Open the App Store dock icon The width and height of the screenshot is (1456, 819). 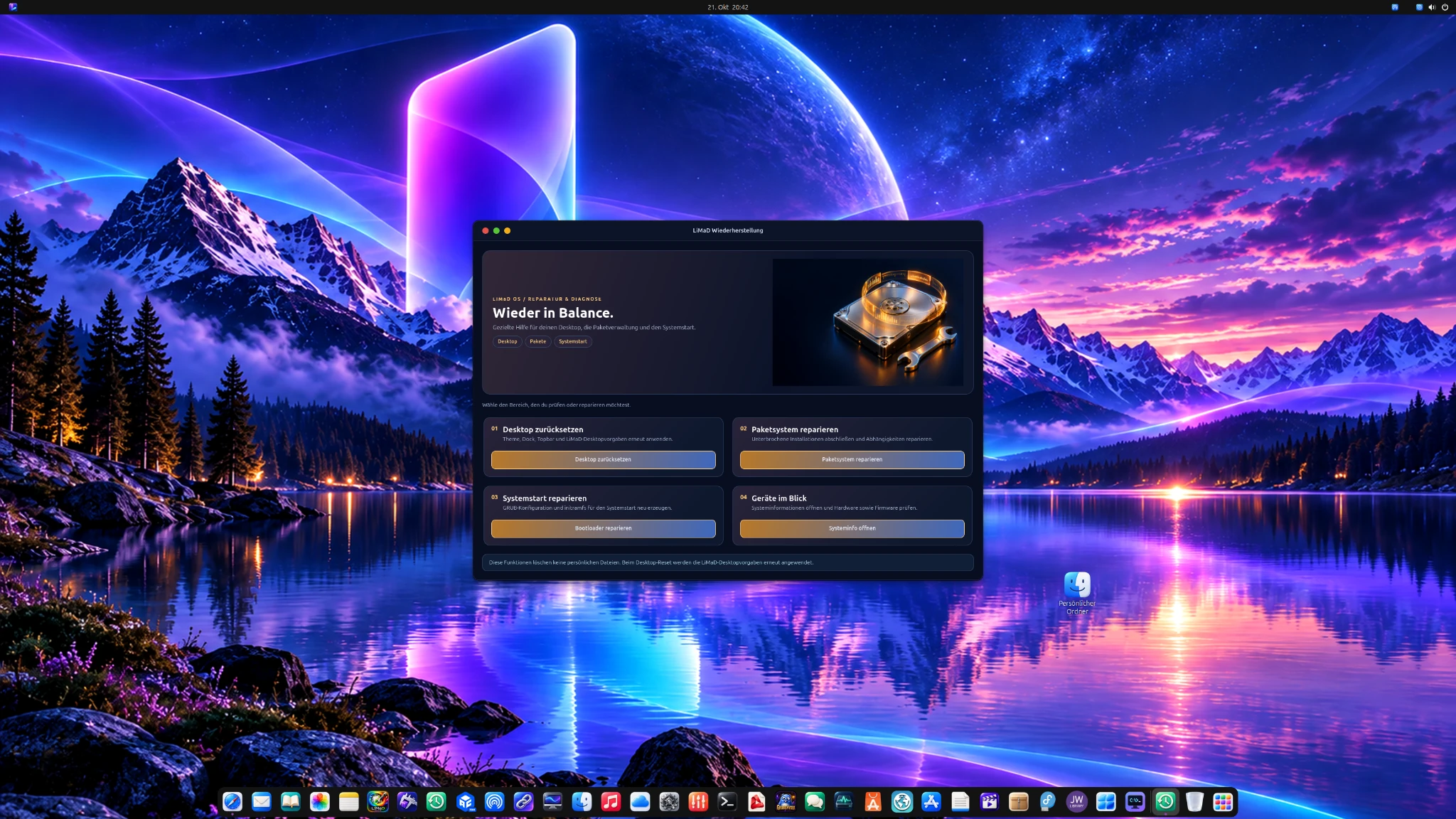931,802
